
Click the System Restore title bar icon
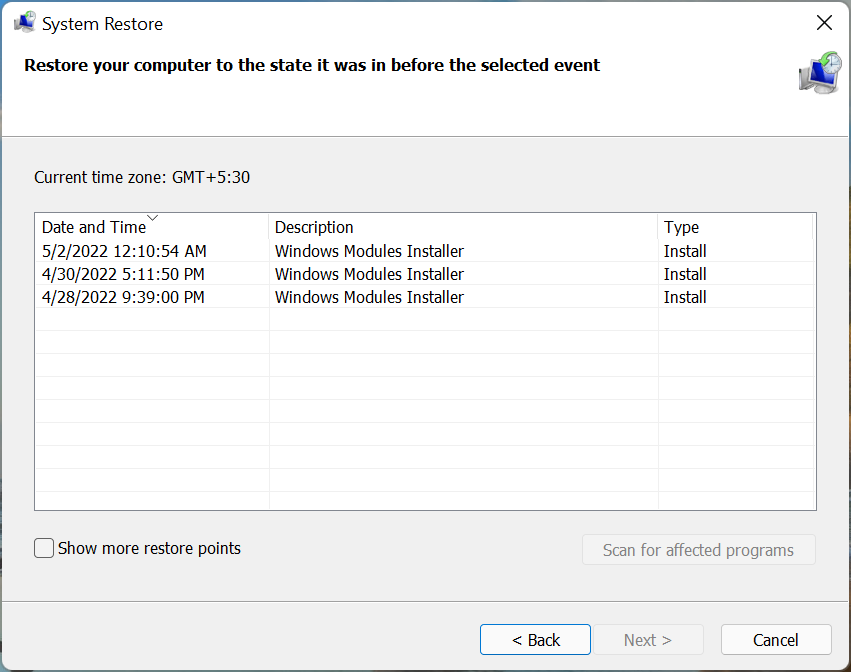coord(24,21)
